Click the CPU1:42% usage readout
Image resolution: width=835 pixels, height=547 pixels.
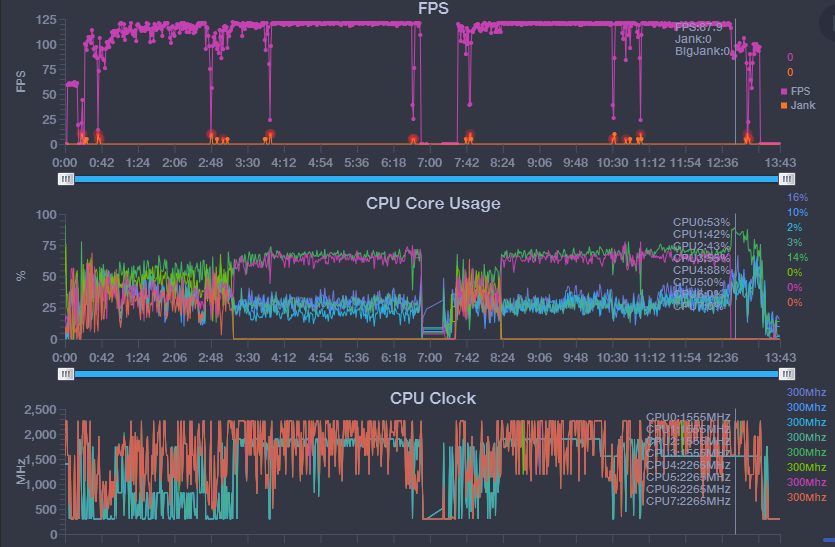701,234
